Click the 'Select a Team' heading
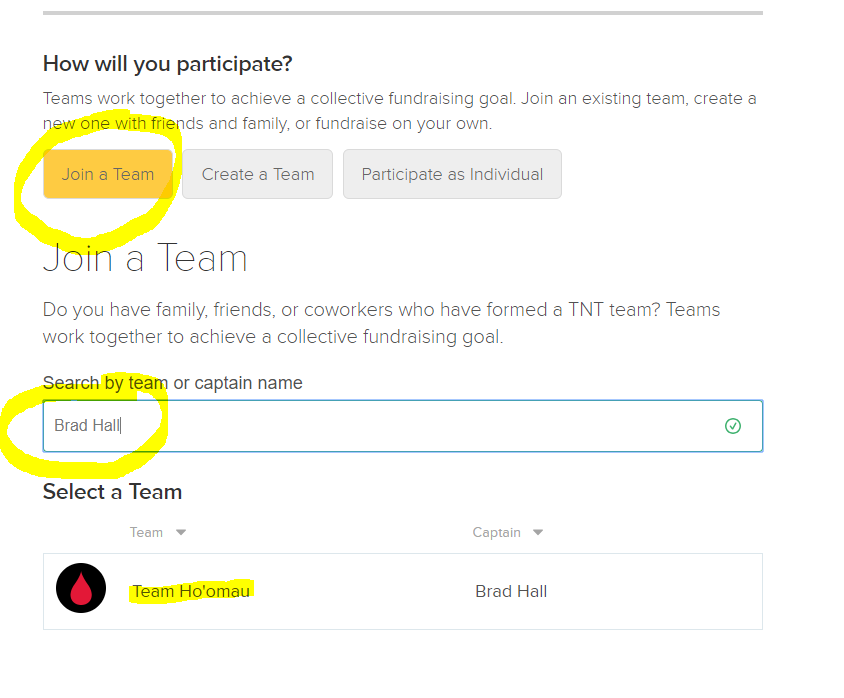Screen dimensions: 844x698 click(x=112, y=492)
